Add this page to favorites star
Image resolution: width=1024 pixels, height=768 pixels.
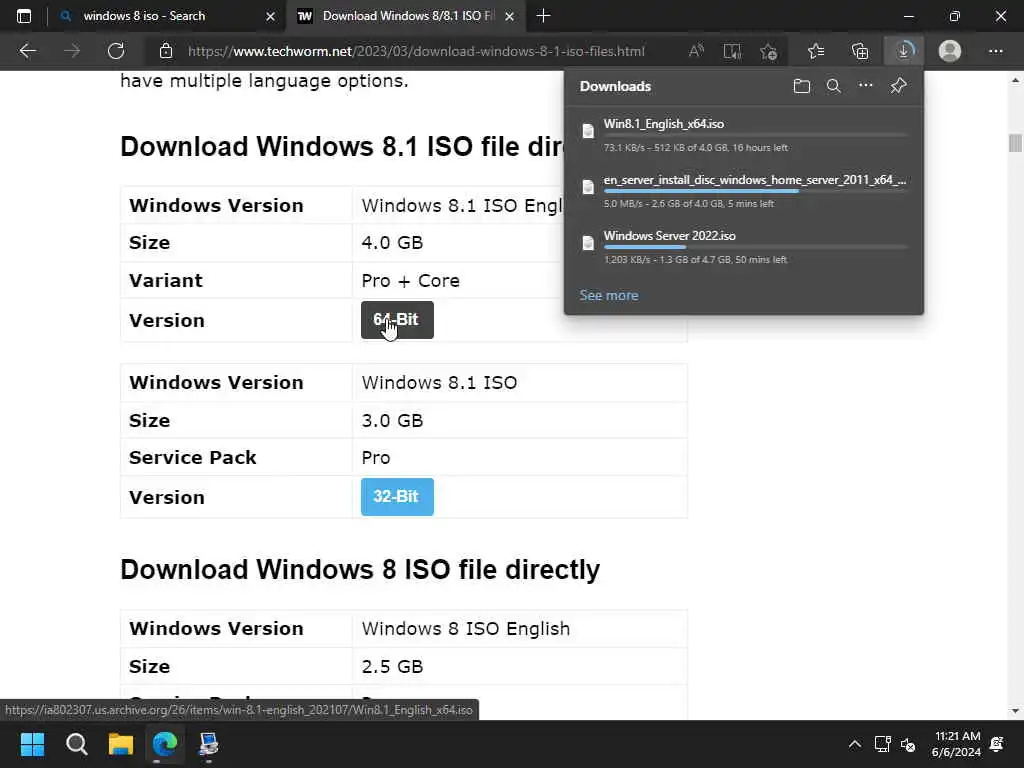pyautogui.click(x=769, y=51)
